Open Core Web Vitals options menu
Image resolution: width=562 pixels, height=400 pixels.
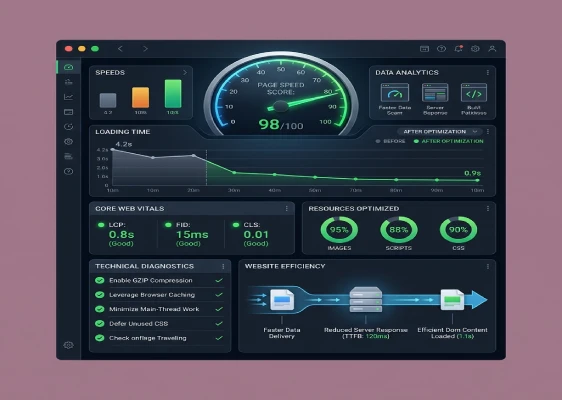[x=286, y=209]
